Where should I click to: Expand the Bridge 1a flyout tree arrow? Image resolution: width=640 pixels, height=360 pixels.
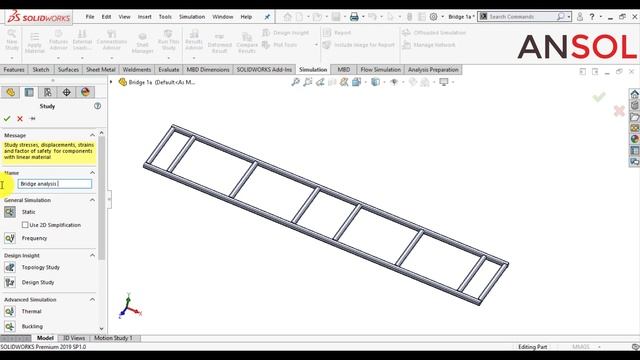click(111, 82)
